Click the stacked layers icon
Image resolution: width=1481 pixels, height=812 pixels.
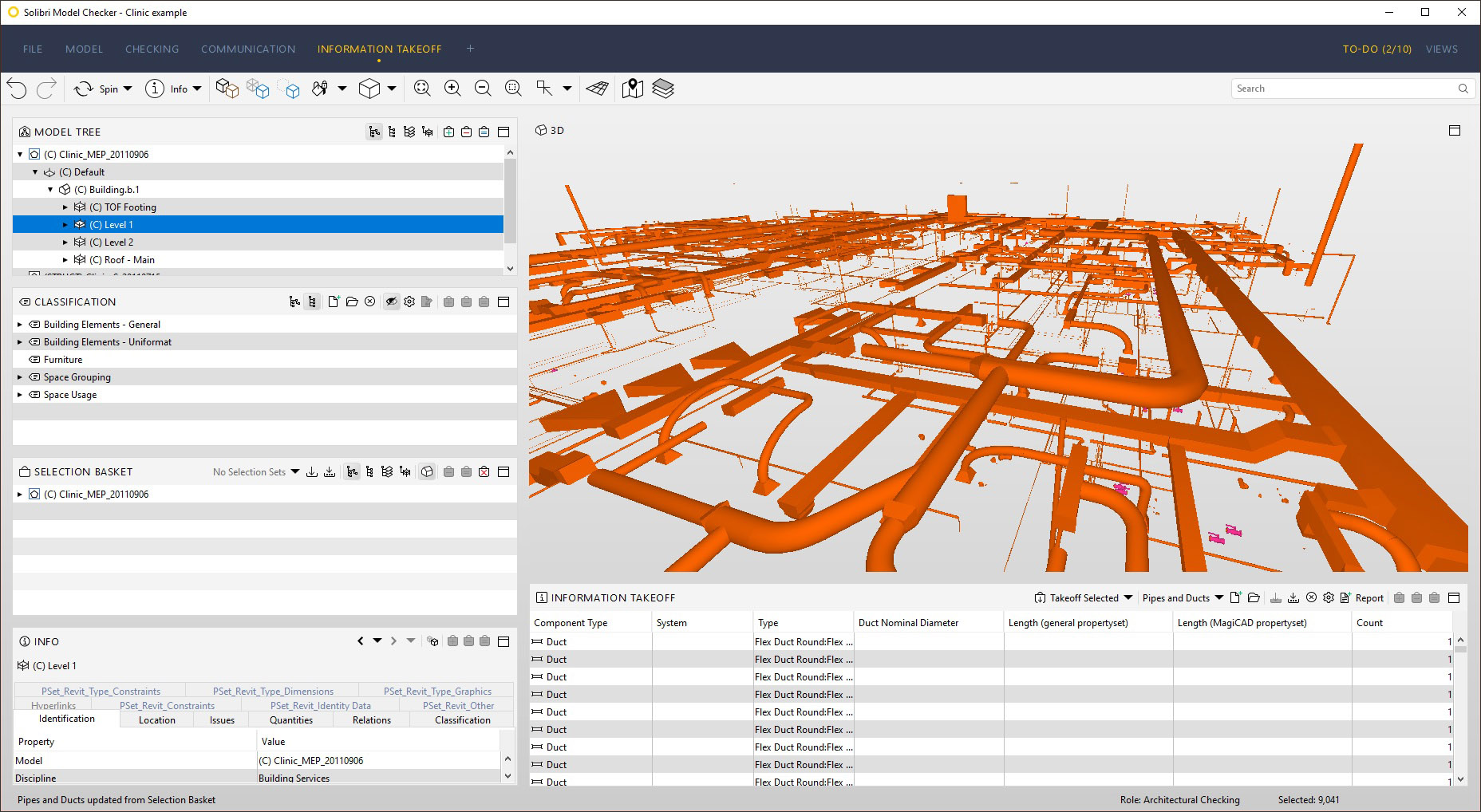[x=663, y=89]
